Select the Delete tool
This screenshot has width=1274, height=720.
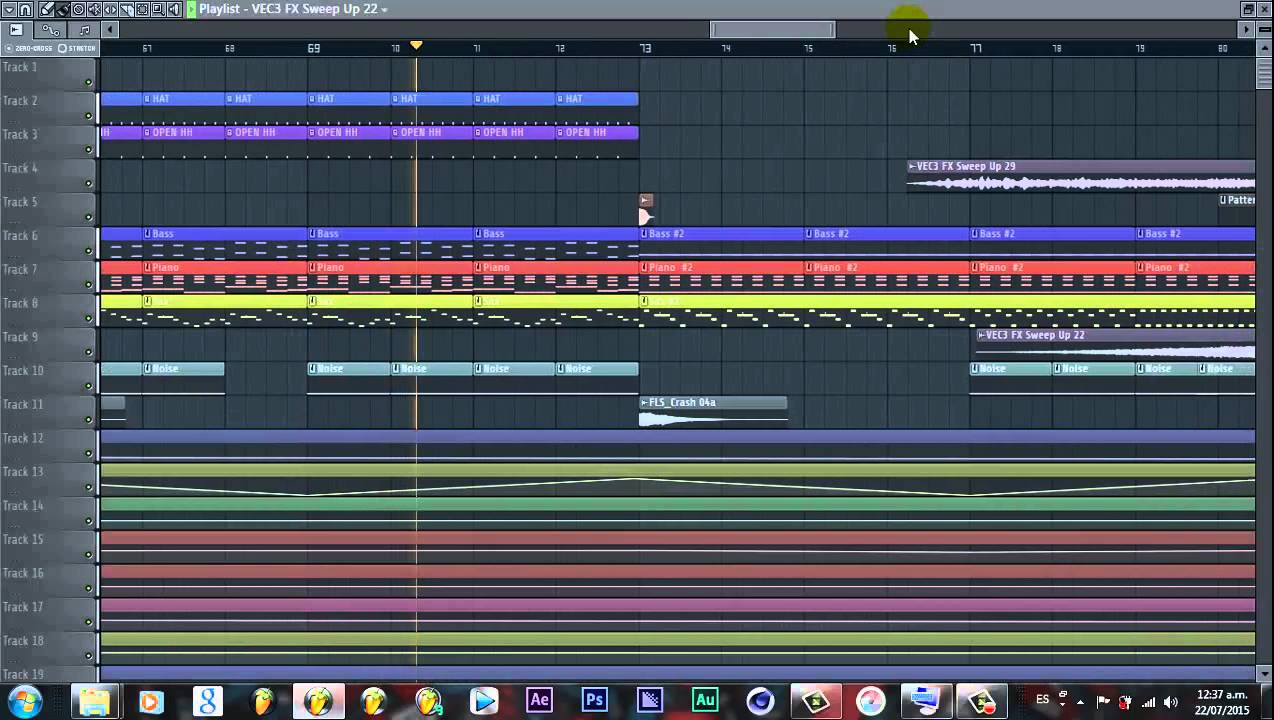click(x=78, y=9)
